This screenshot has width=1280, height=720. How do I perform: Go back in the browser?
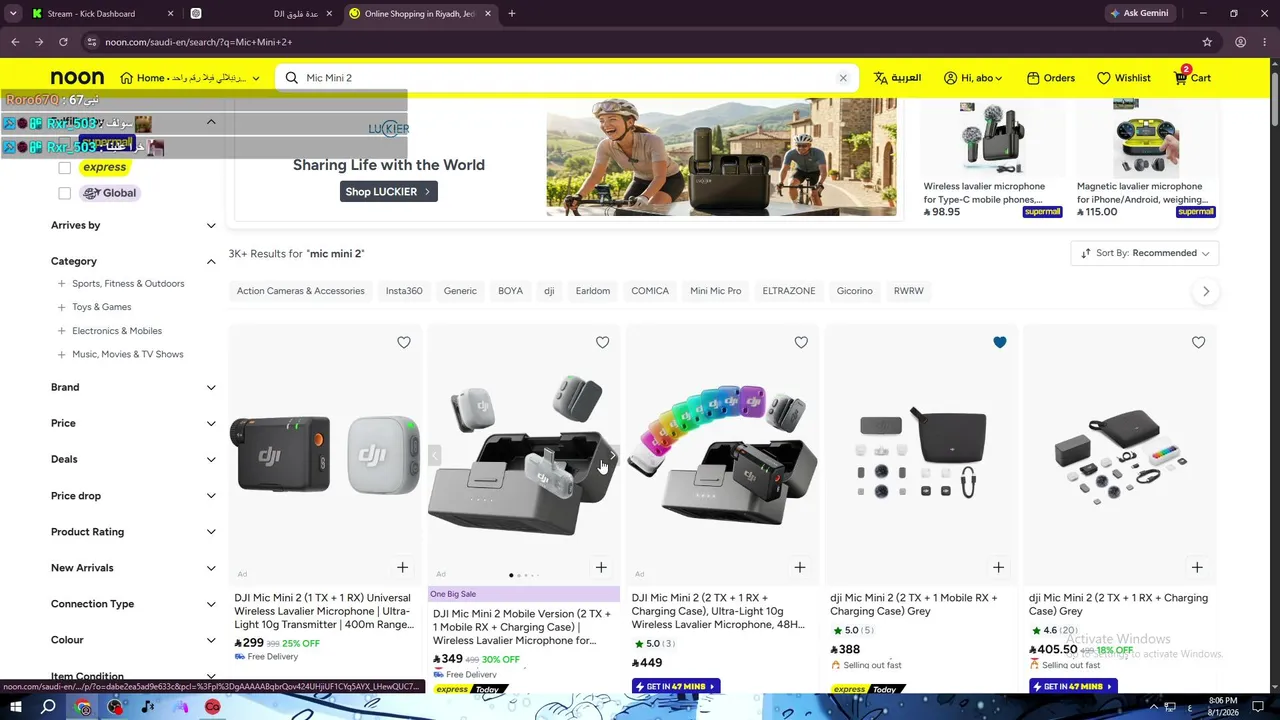pyautogui.click(x=15, y=42)
